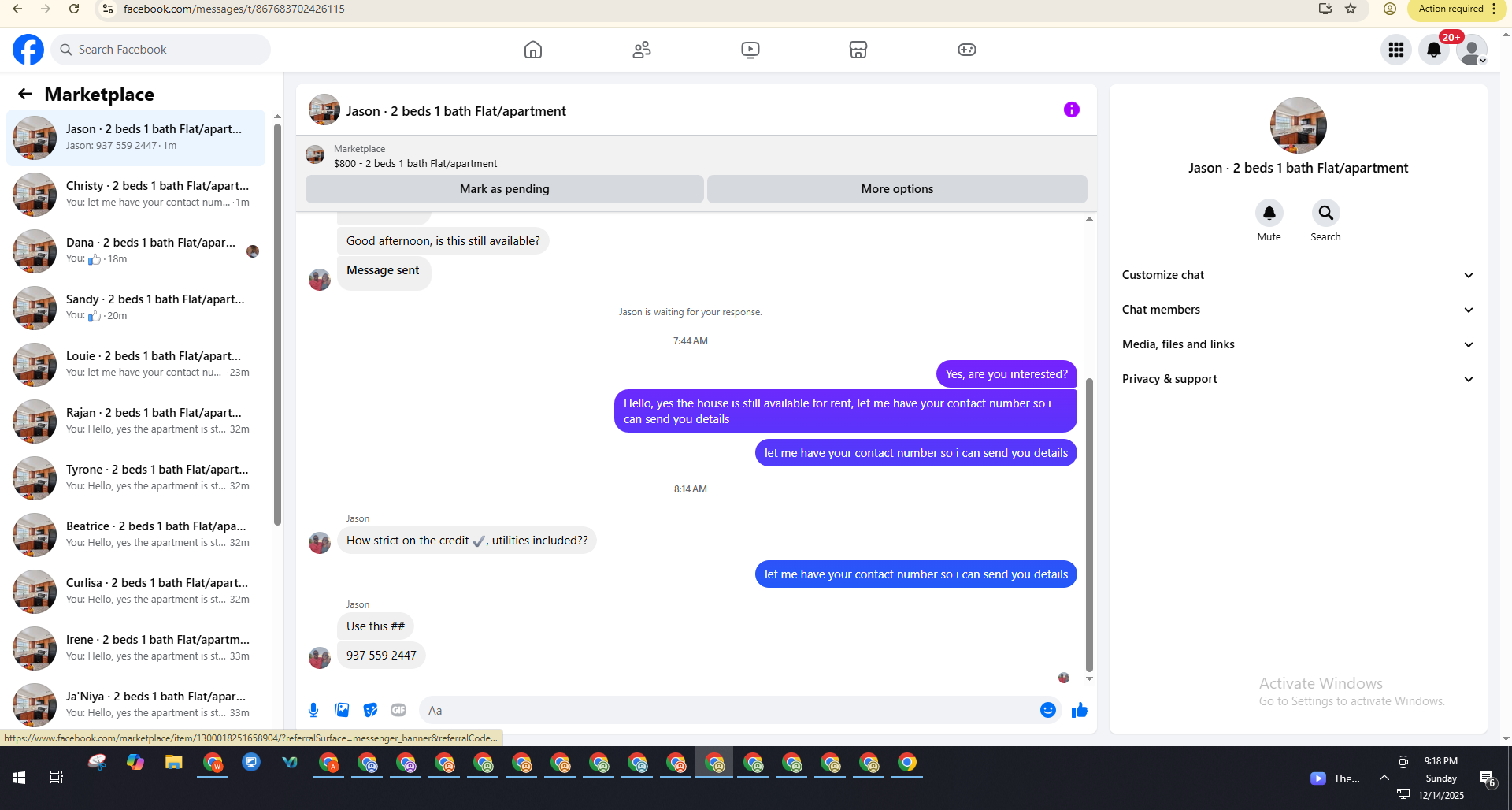Click install app icon in address bar
This screenshot has width=1512, height=810.
(1325, 9)
